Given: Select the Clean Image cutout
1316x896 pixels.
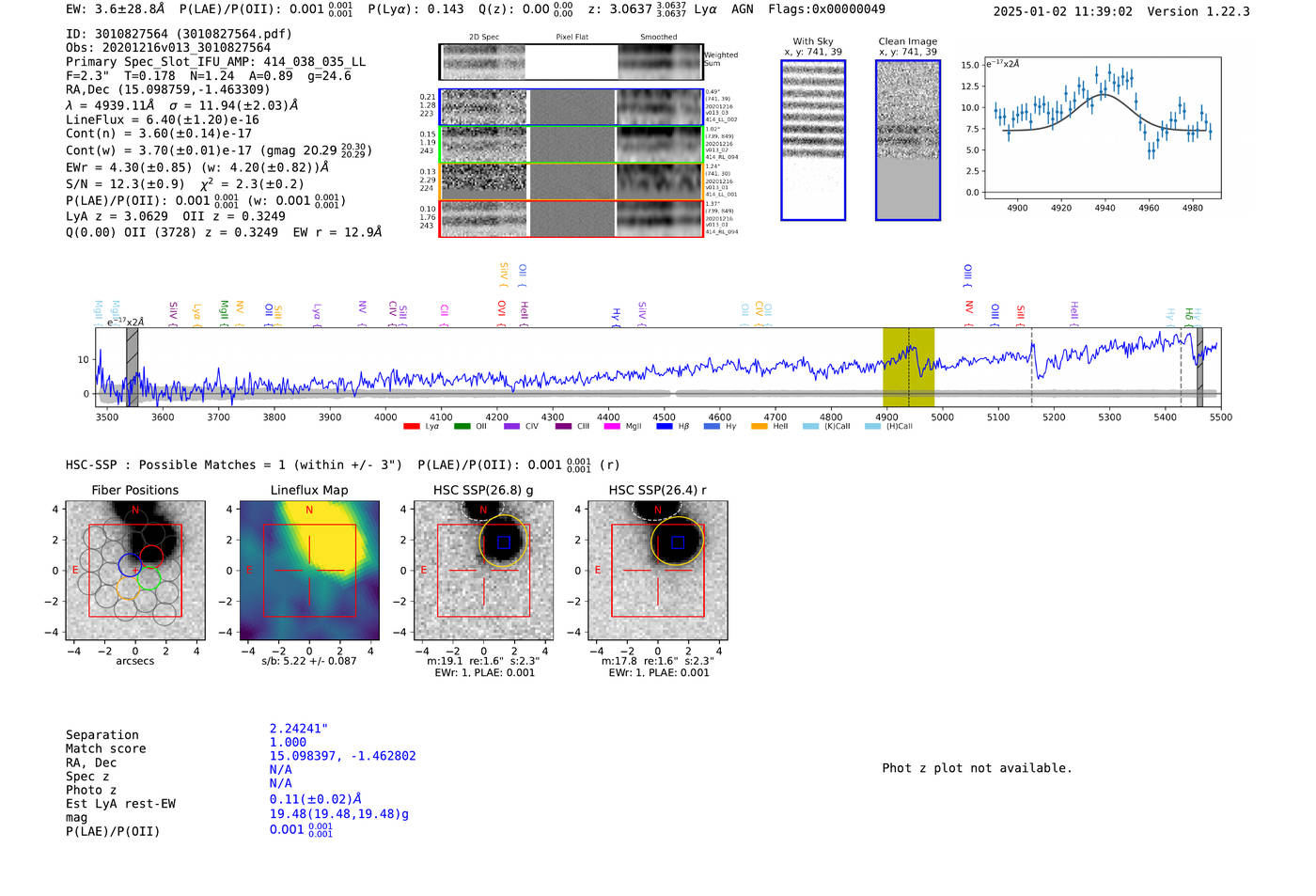Looking at the screenshot, I should coord(908,140).
